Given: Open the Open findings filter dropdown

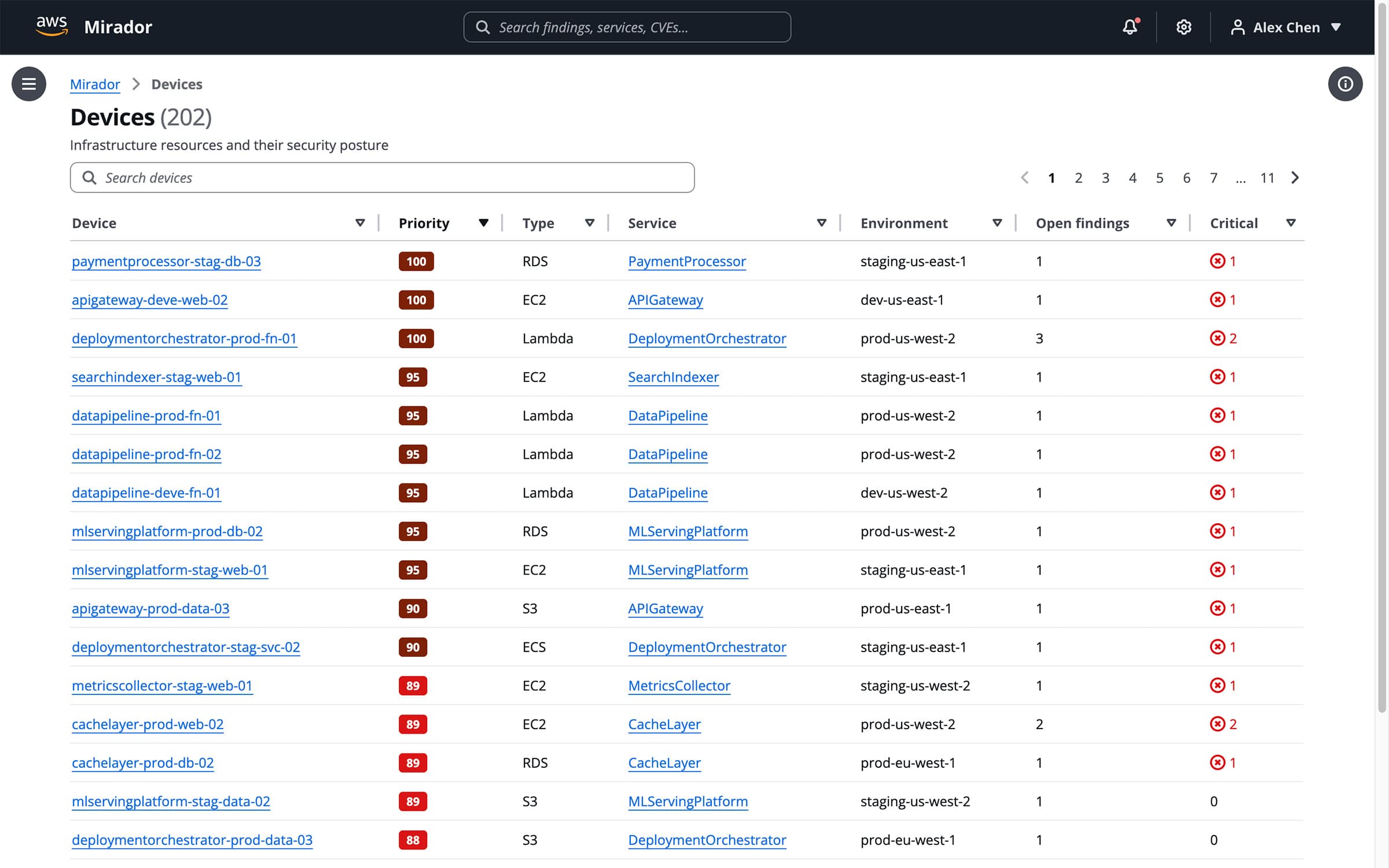Looking at the screenshot, I should [1170, 222].
